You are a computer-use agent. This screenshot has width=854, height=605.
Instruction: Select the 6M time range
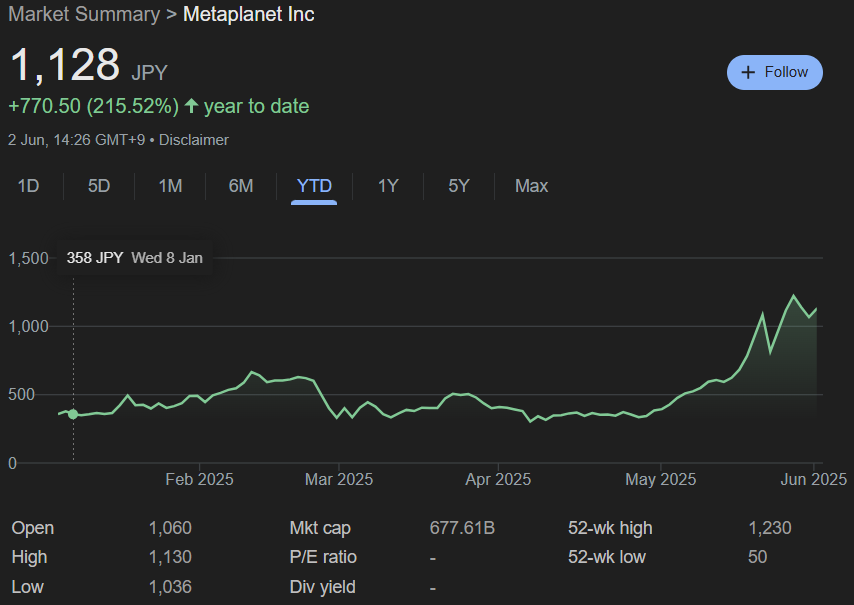click(x=241, y=186)
